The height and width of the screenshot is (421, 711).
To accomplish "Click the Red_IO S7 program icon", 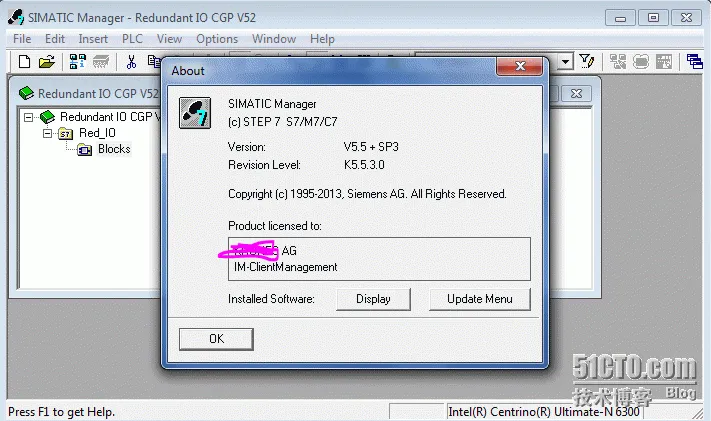I will (x=66, y=133).
